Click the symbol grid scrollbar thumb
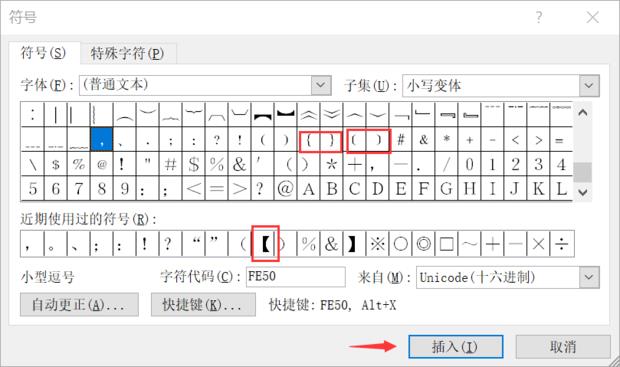Screen dimensions: 620x367 coord(582,172)
